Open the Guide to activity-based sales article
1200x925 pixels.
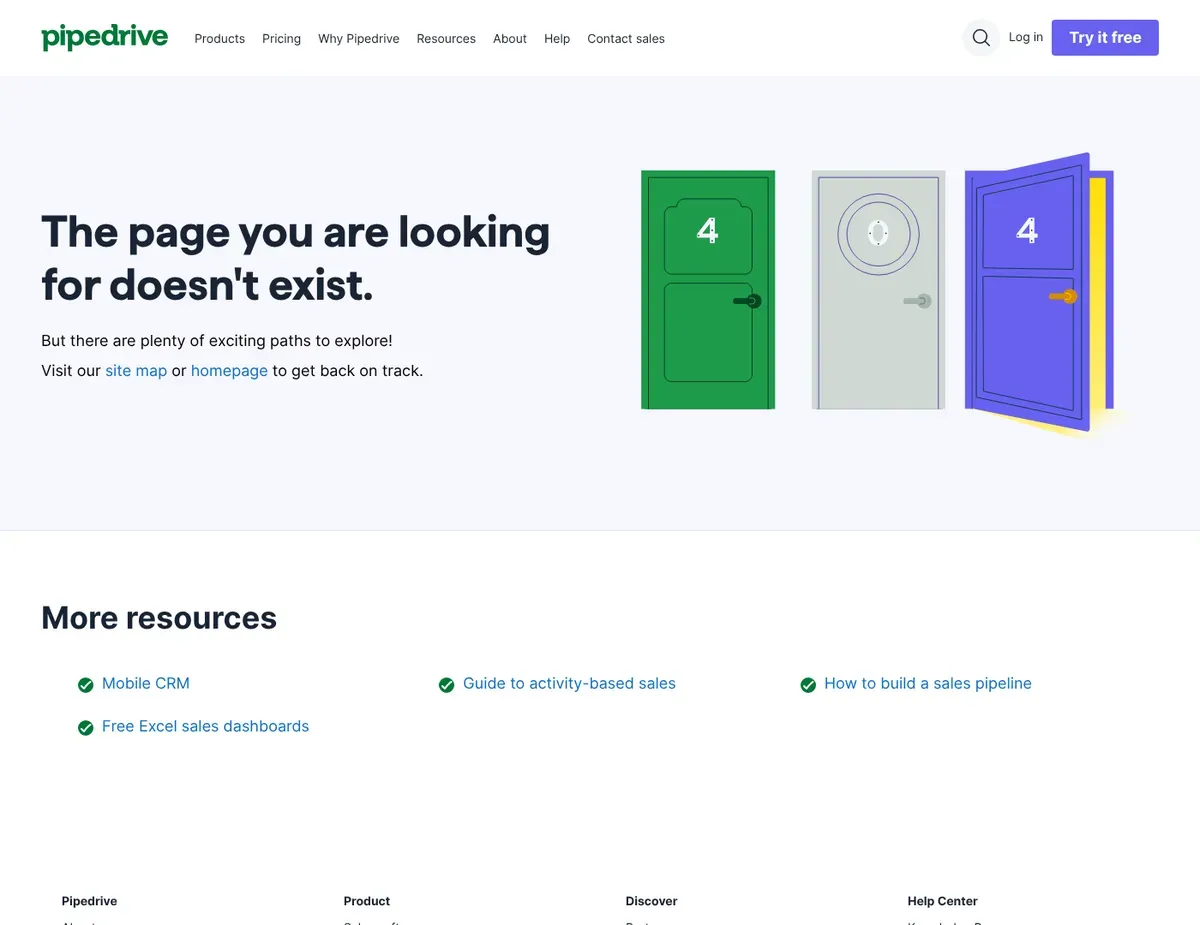tap(569, 684)
